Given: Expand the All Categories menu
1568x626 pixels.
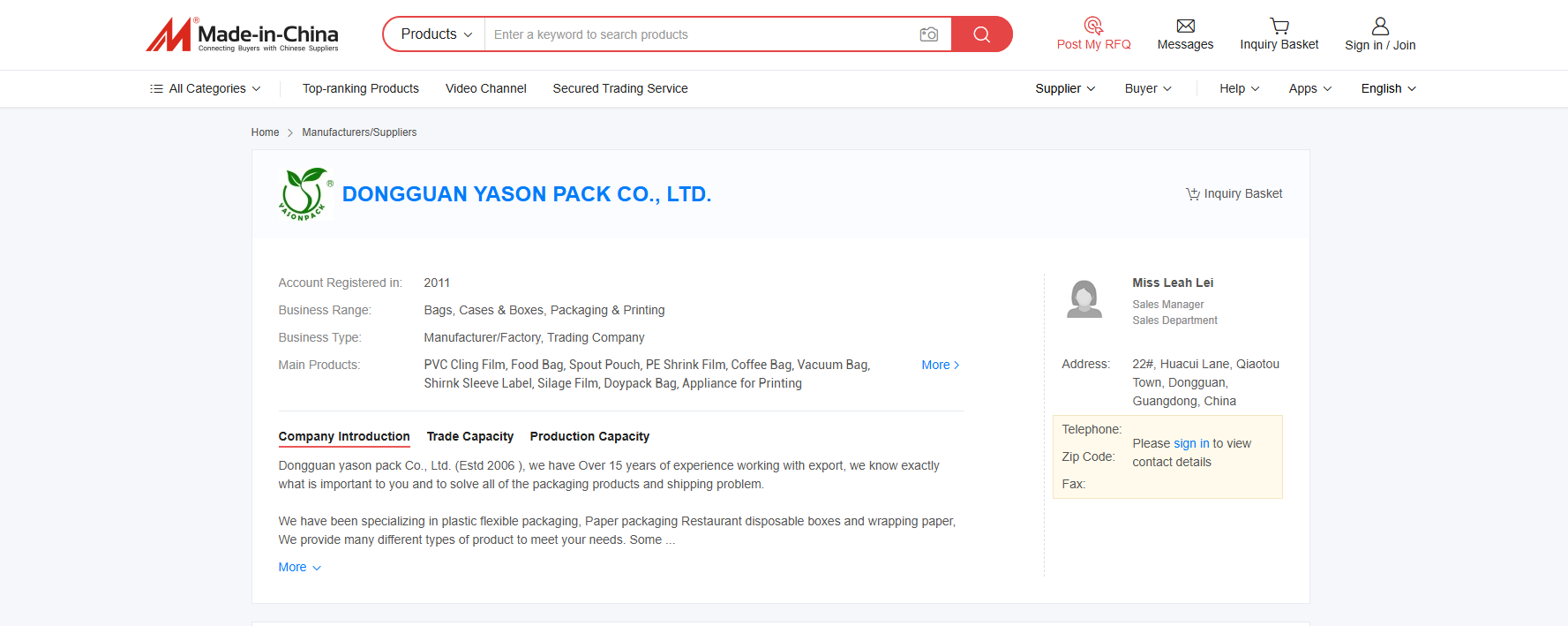Looking at the screenshot, I should point(206,88).
